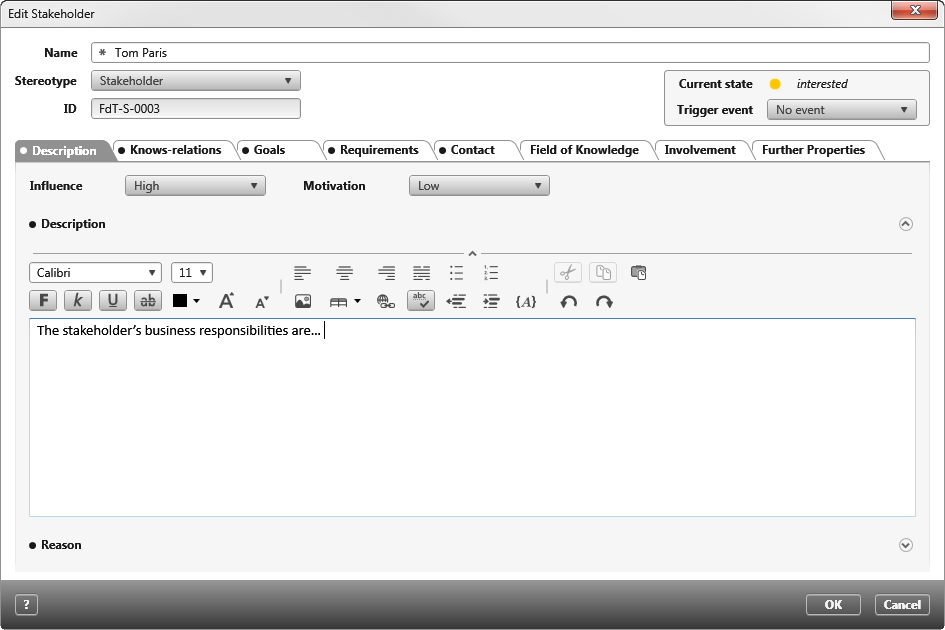Apply a numbered list to the text
Viewport: 945px width, 630px height.
pyautogui.click(x=491, y=271)
